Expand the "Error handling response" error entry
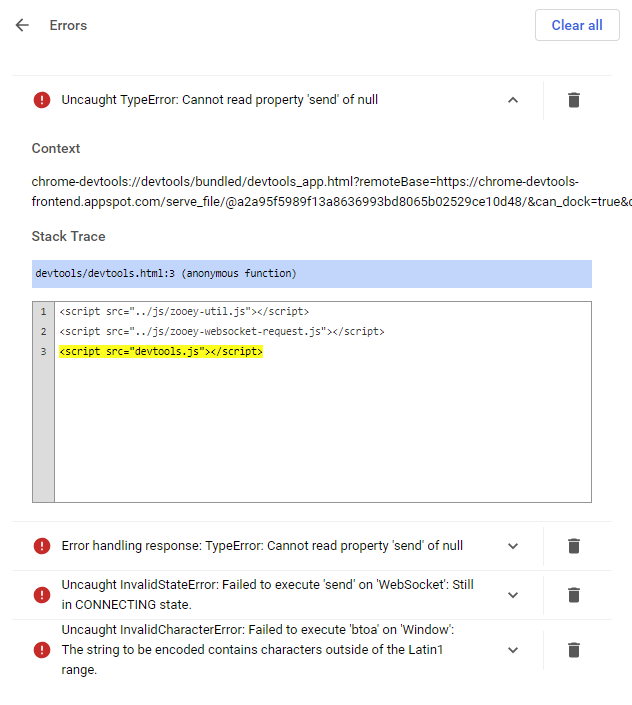The width and height of the screenshot is (632, 705). [512, 546]
